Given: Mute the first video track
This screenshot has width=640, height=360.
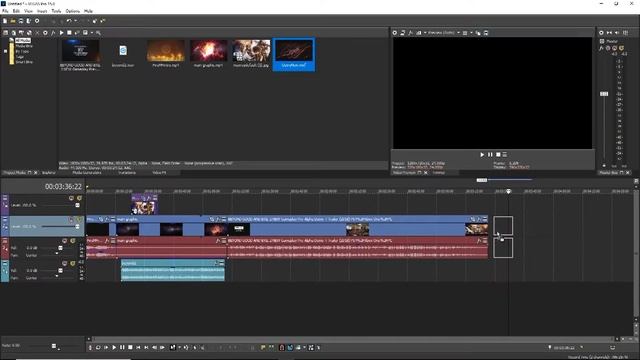Looking at the screenshot, I should pos(71,198).
